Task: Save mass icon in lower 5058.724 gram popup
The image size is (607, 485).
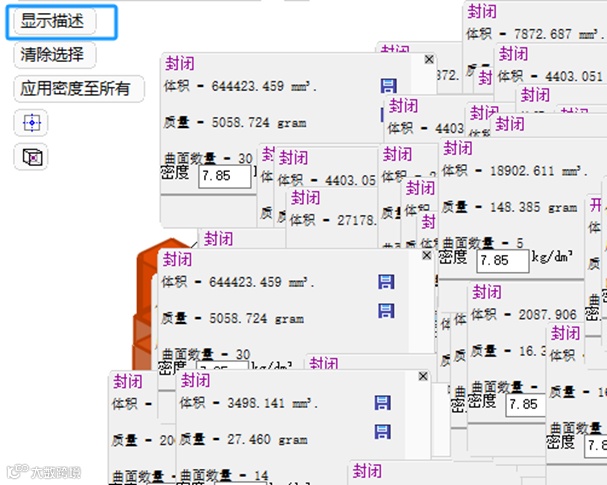Action: 386,310
